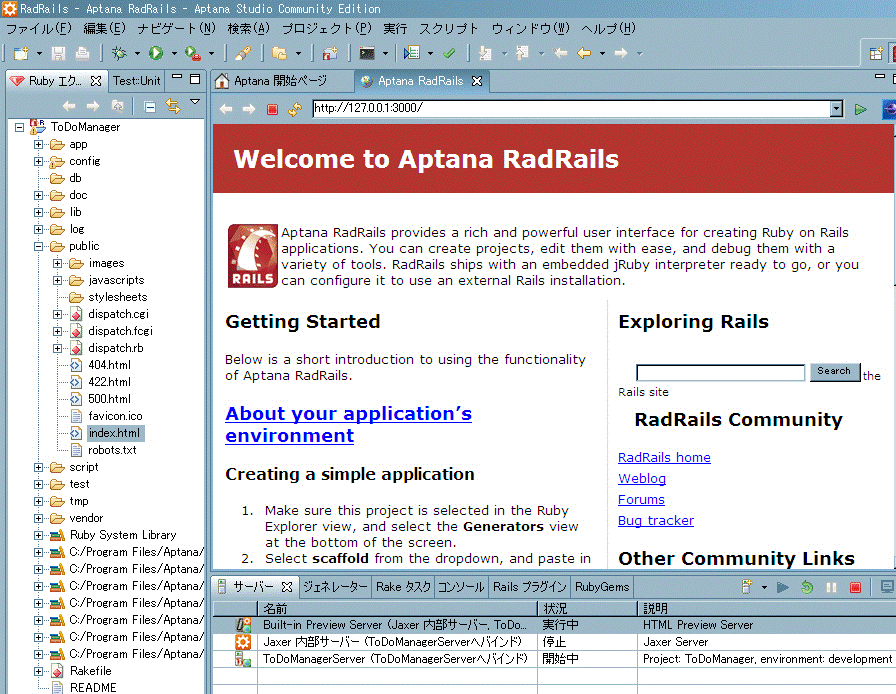Click the browser back arrow above the welcome page
896x694 pixels.
click(225, 110)
